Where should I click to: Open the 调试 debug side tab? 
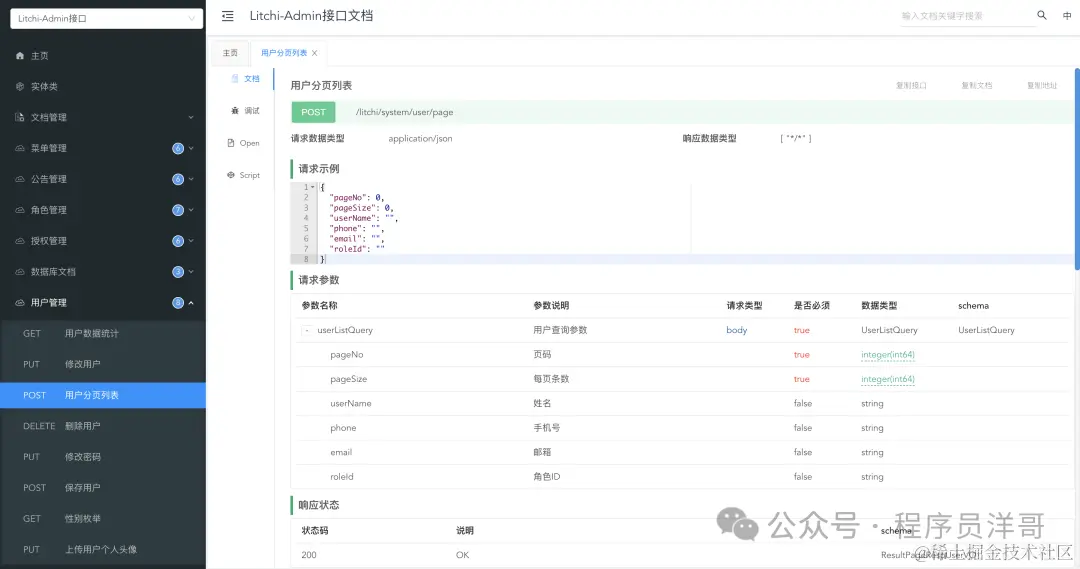(x=245, y=111)
